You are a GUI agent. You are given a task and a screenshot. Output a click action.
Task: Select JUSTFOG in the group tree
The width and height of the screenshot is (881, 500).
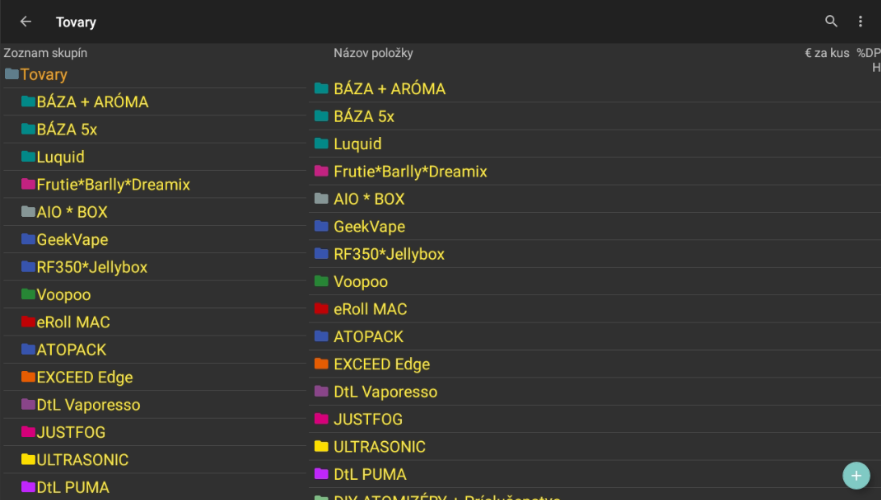(x=70, y=433)
